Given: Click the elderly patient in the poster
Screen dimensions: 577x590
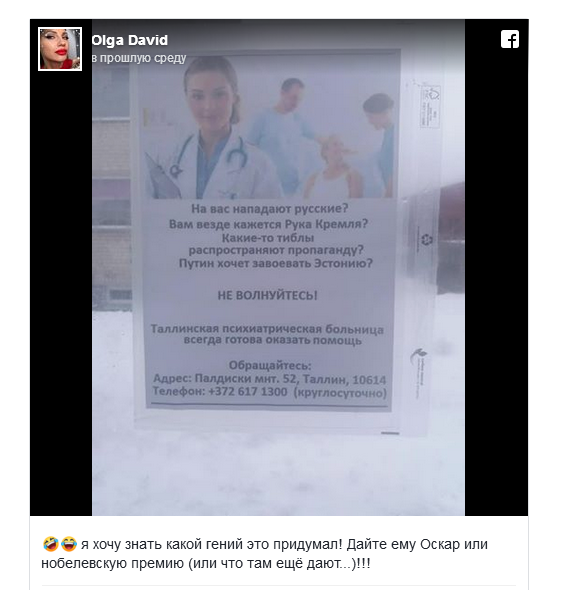Looking at the screenshot, I should (x=331, y=167).
